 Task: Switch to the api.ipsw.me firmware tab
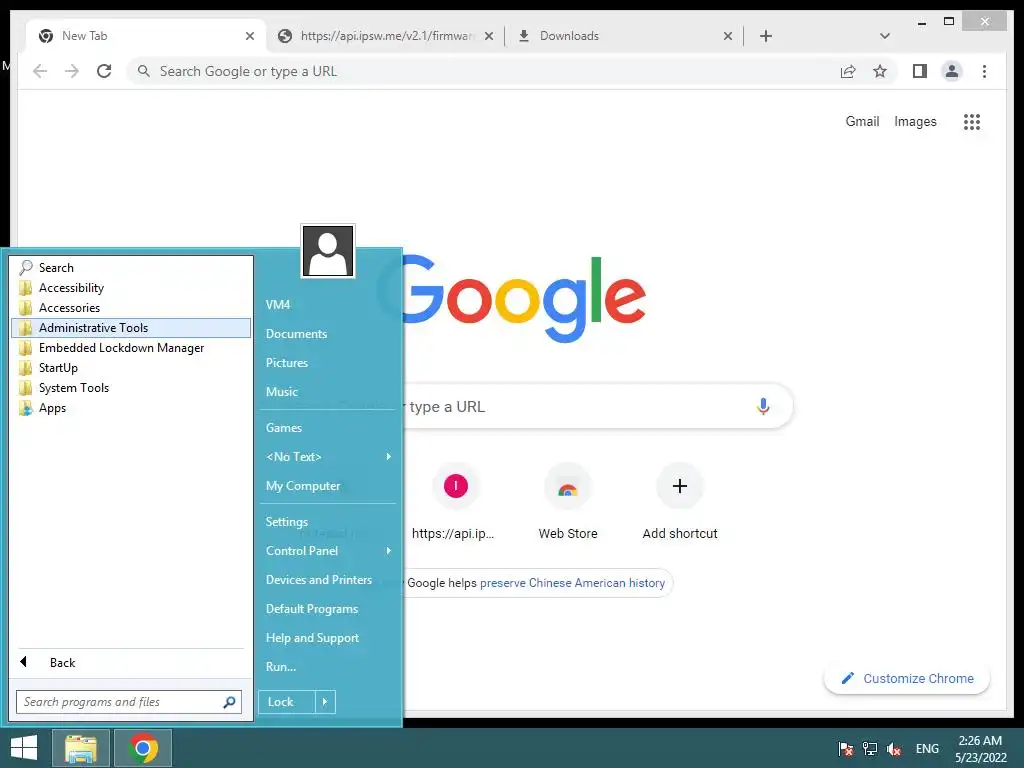[x=385, y=36]
